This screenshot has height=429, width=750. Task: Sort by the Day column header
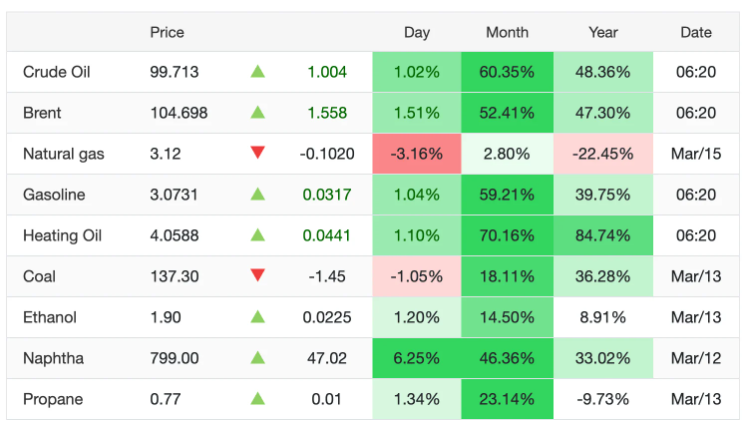coord(417,32)
